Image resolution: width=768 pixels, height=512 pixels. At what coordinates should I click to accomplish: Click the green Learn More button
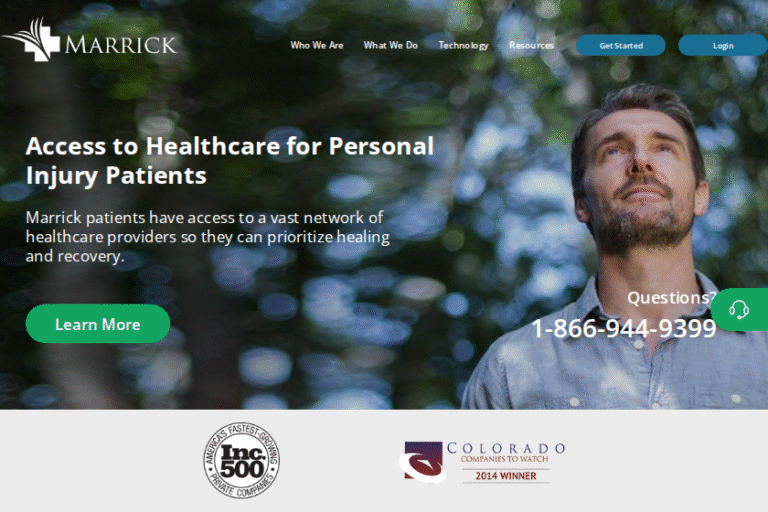coord(98,324)
